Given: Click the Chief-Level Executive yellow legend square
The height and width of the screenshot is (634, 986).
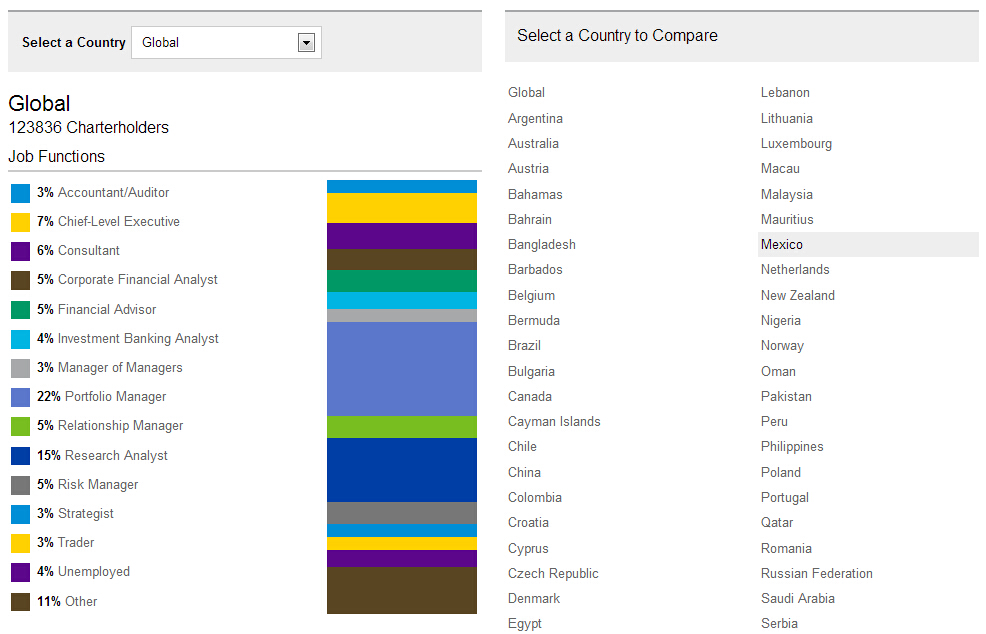Looking at the screenshot, I should click(x=20, y=222).
